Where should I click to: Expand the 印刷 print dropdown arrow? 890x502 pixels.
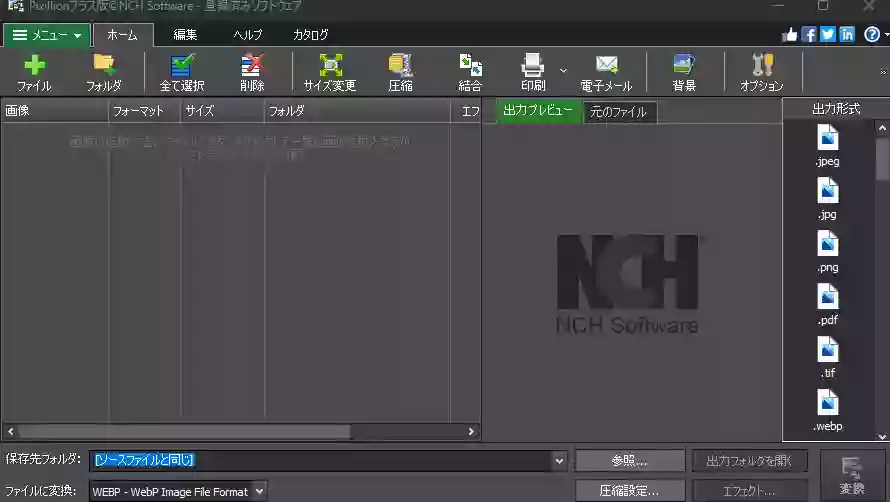coord(563,71)
